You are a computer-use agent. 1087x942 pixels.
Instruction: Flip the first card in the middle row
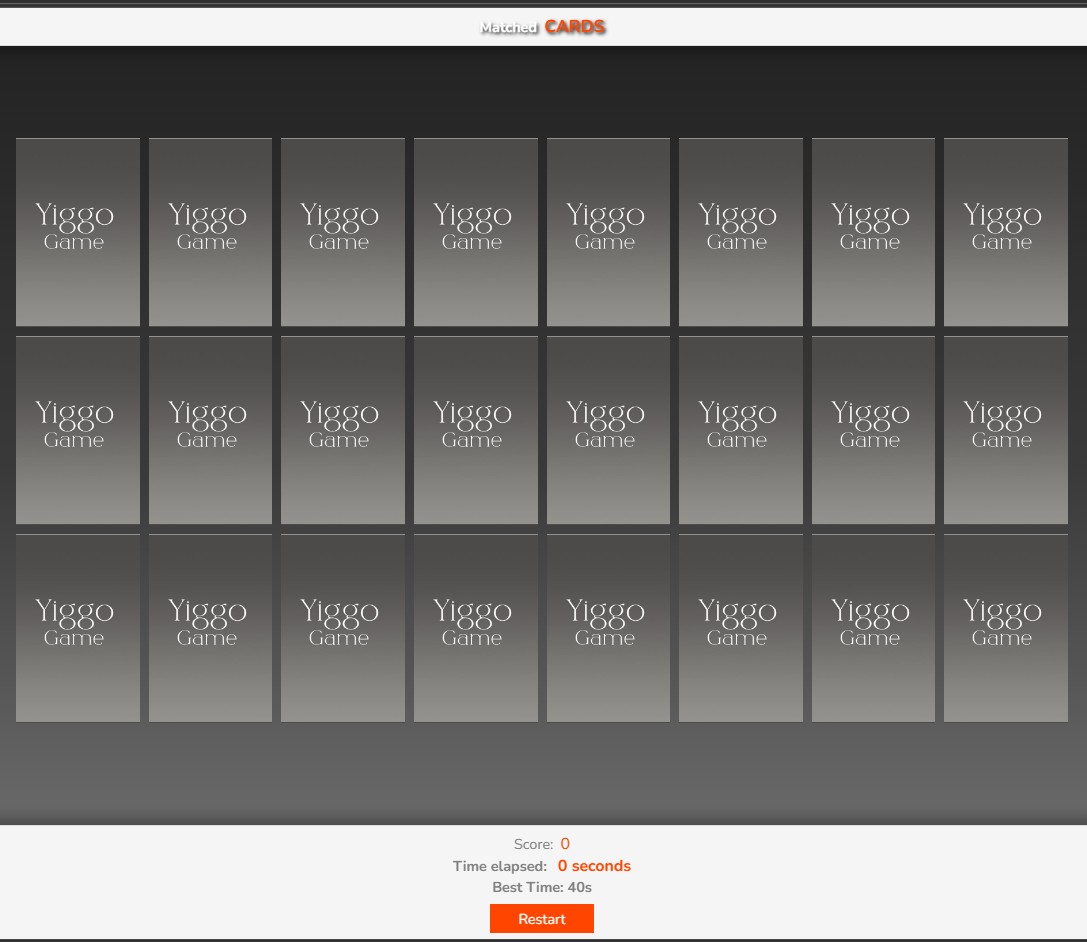point(78,430)
